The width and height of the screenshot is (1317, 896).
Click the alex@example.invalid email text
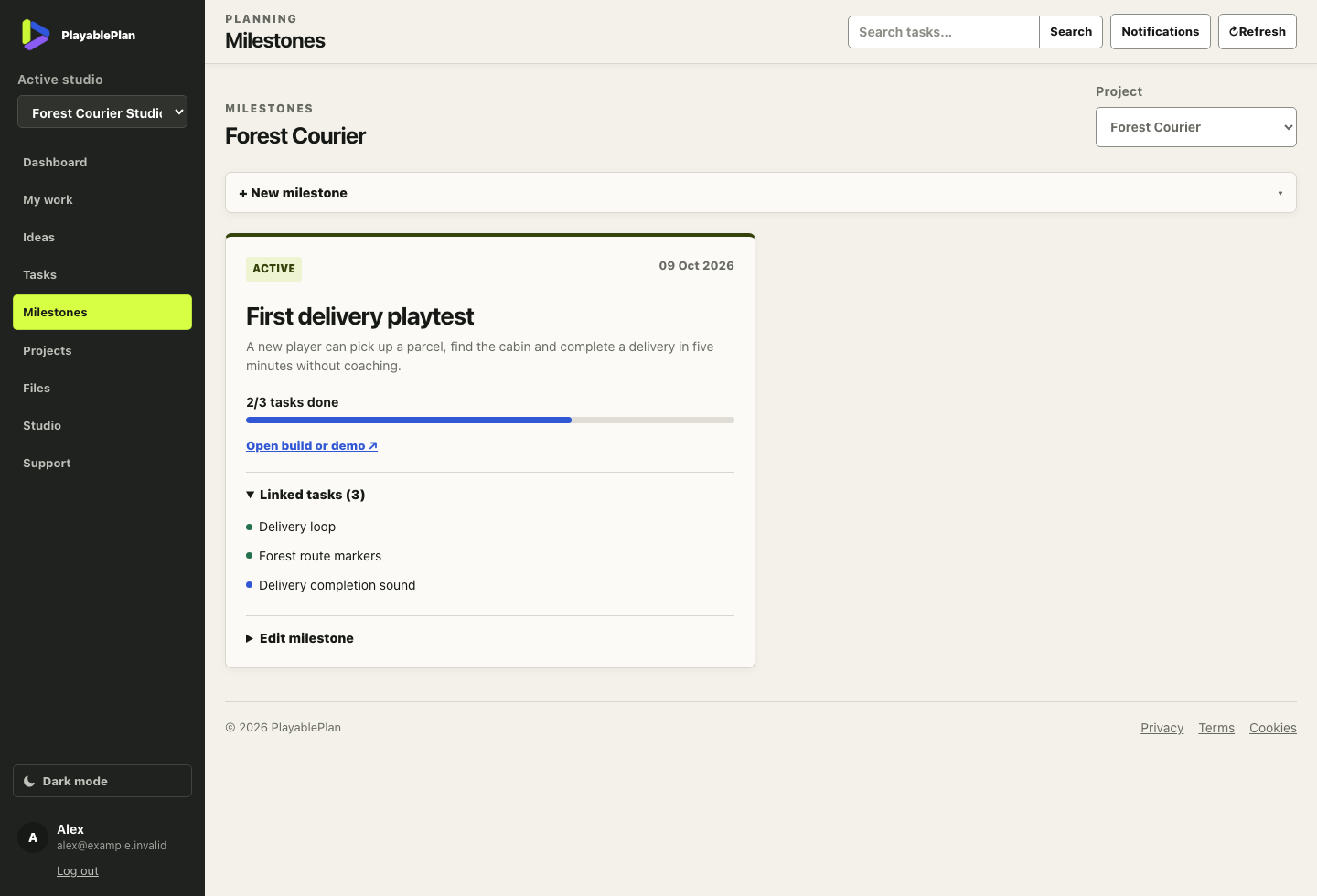pyautogui.click(x=112, y=846)
